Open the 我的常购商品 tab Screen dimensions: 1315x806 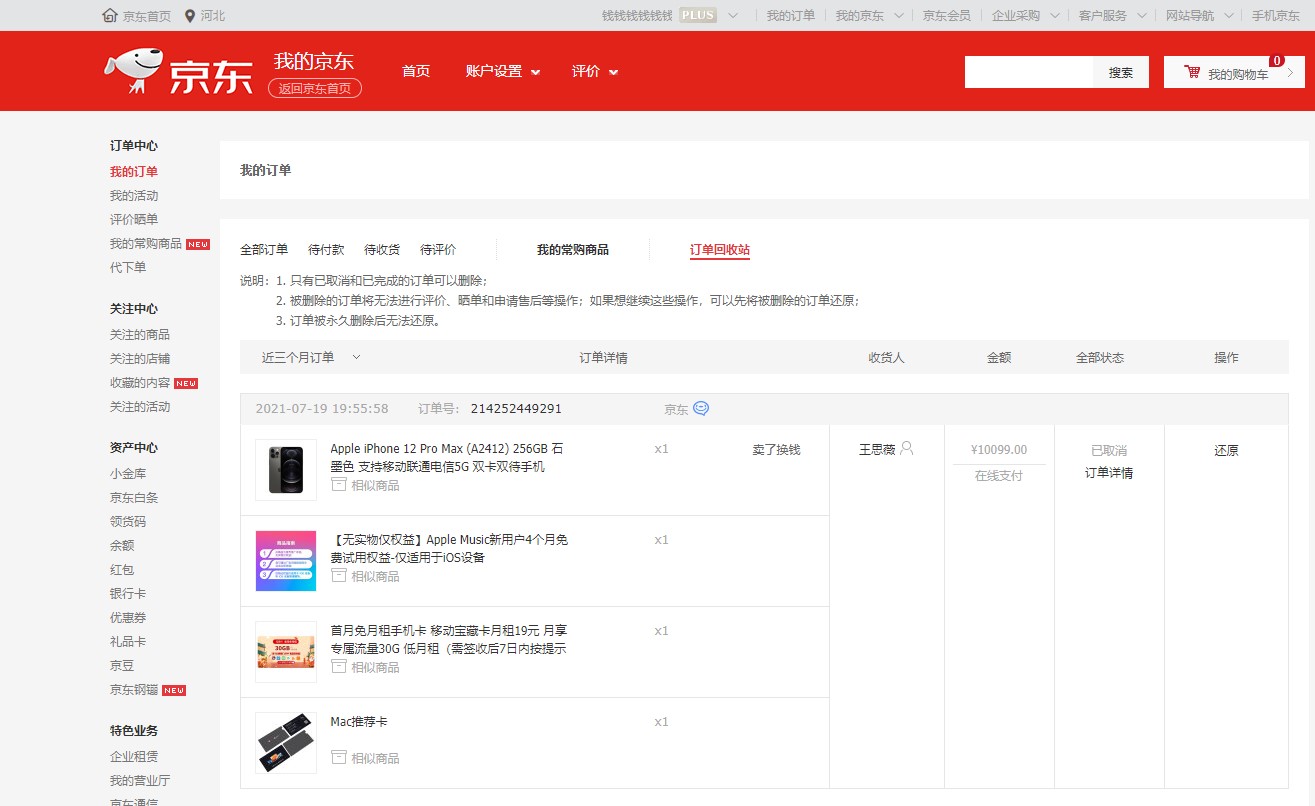pos(573,249)
